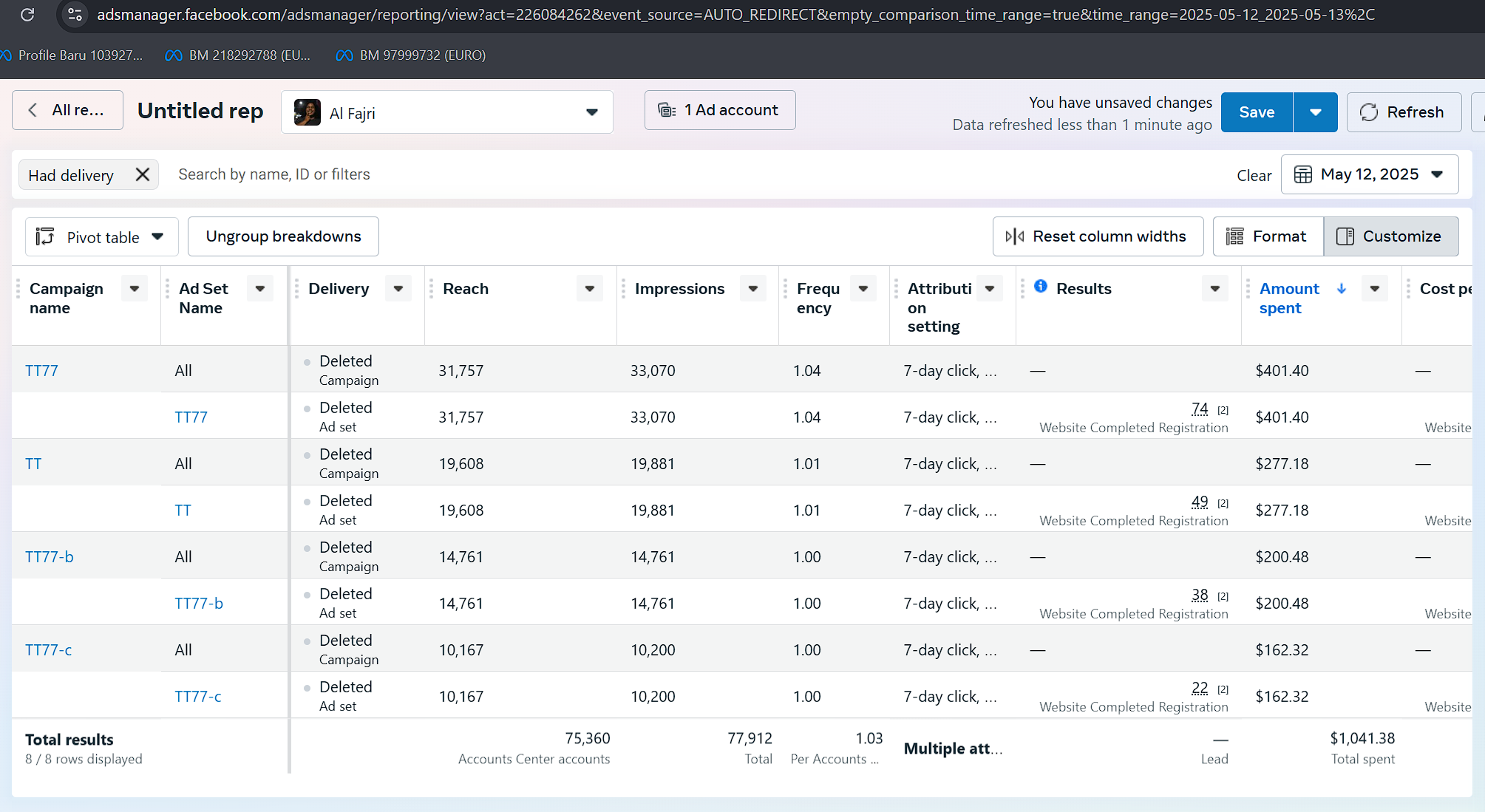Viewport: 1485px width, 812px height.
Task: Open the Pivot table dropdown
Action: tap(101, 237)
